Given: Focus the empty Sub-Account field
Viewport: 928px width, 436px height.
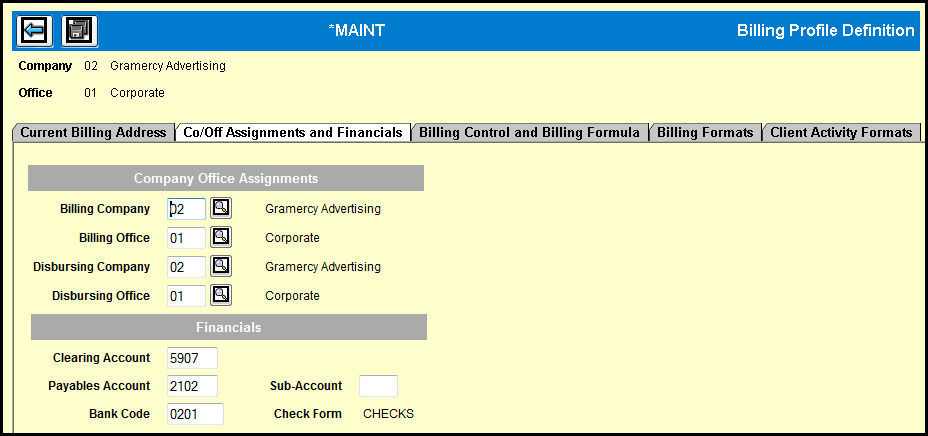Looking at the screenshot, I should click(x=378, y=386).
